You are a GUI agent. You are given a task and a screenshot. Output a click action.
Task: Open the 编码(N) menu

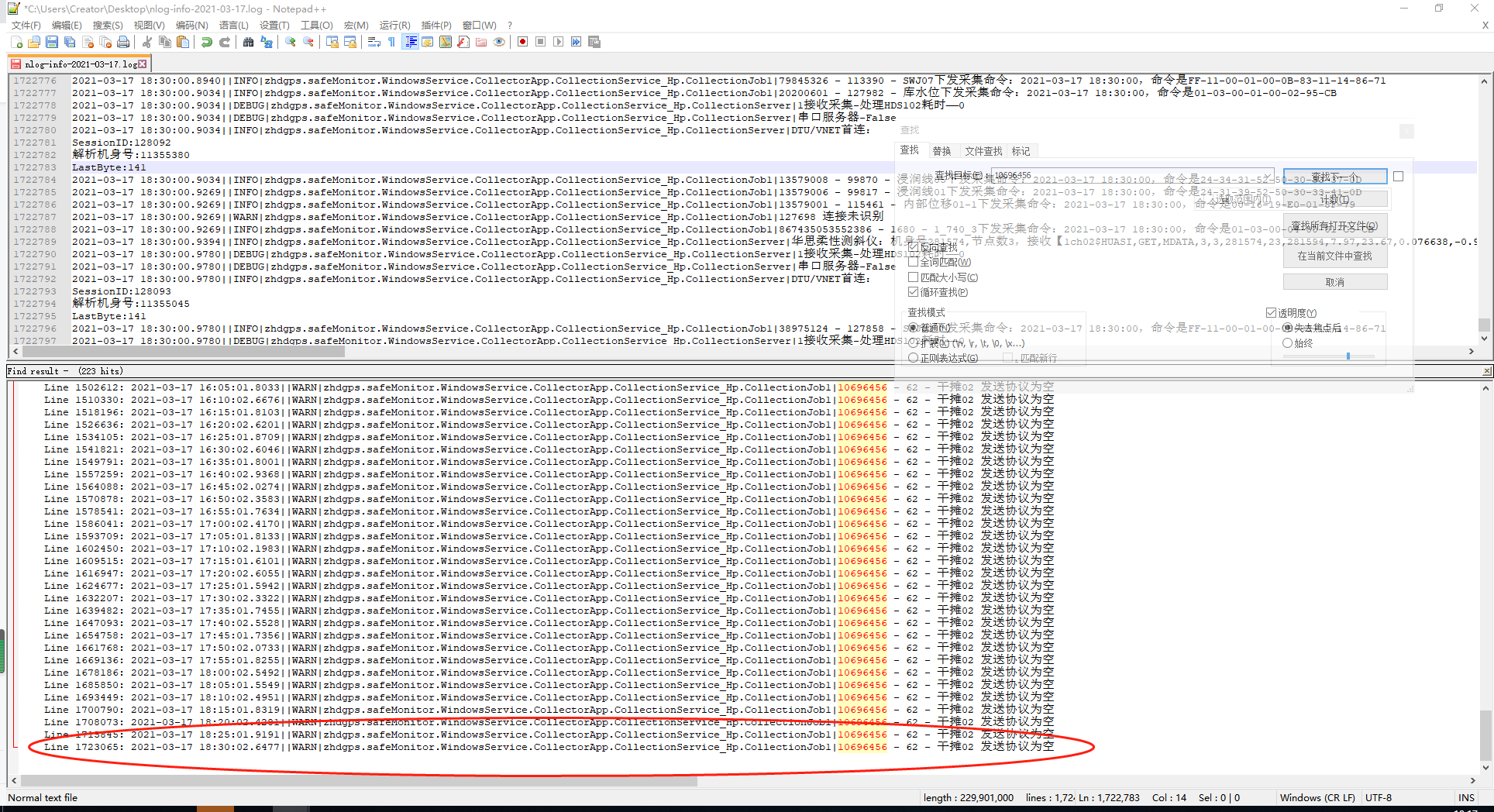coord(191,26)
